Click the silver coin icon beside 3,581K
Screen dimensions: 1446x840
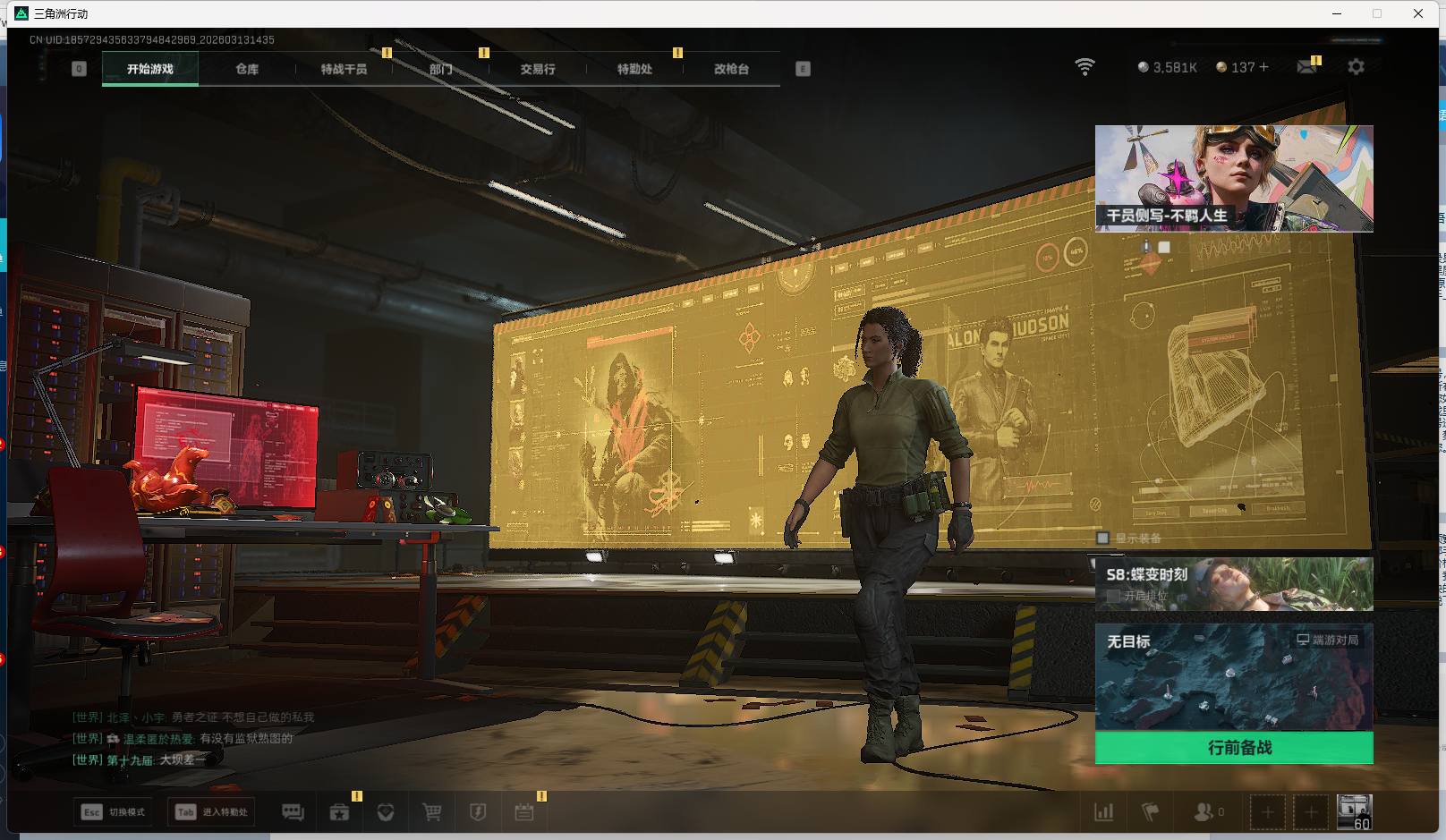[x=1143, y=67]
